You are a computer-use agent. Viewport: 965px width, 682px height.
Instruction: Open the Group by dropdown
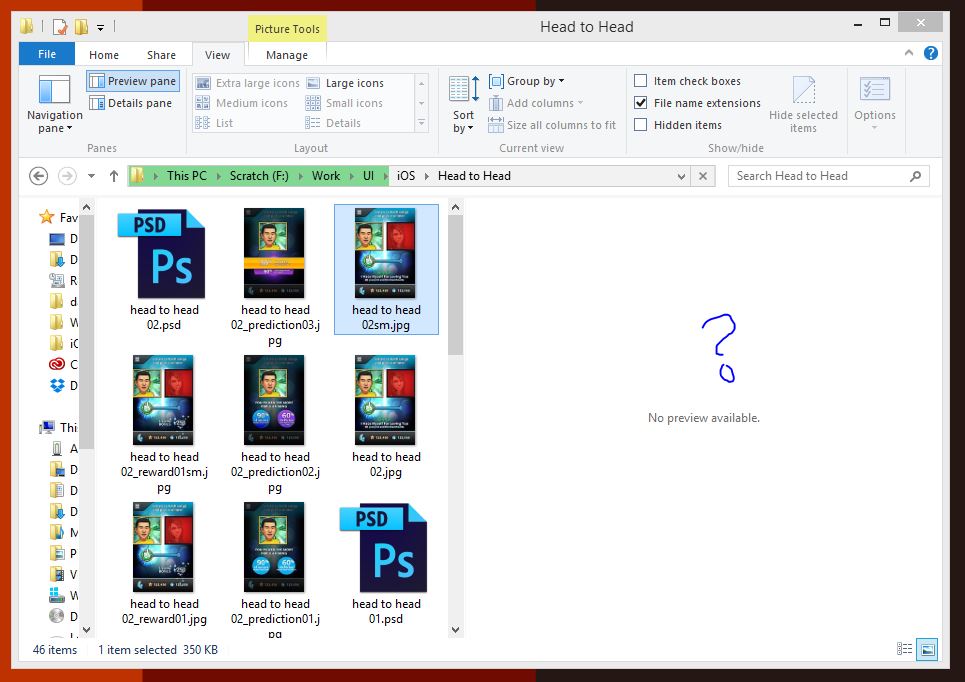tap(527, 81)
